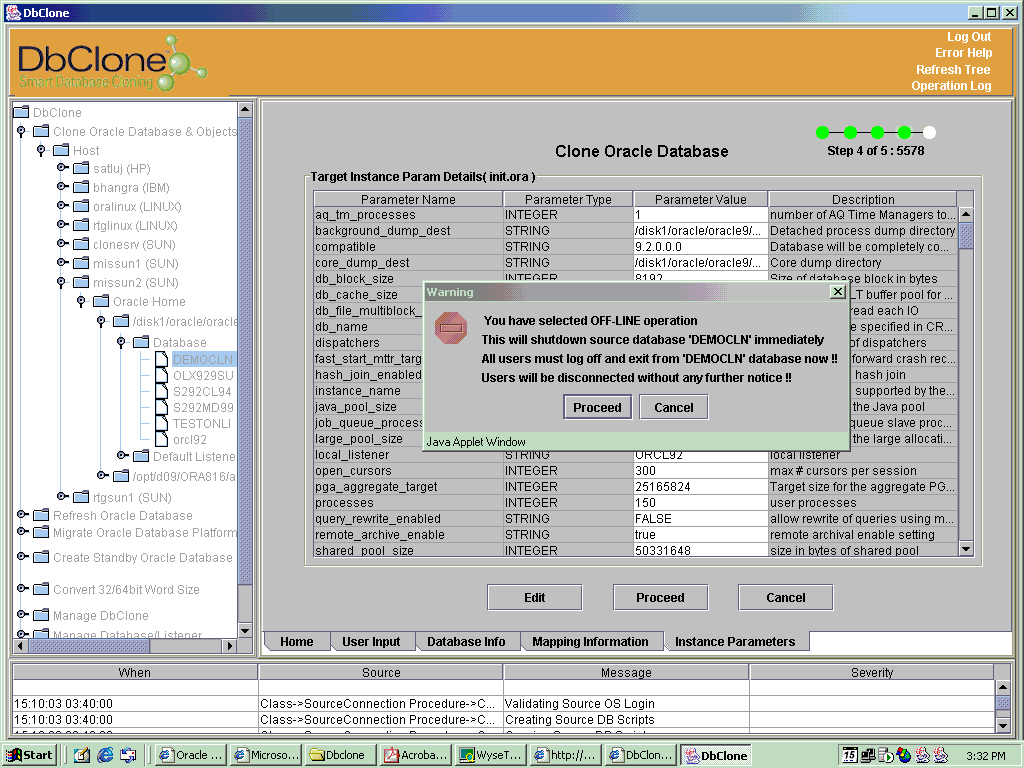
Task: Click the TESTONLI database document icon
Action: (x=161, y=423)
